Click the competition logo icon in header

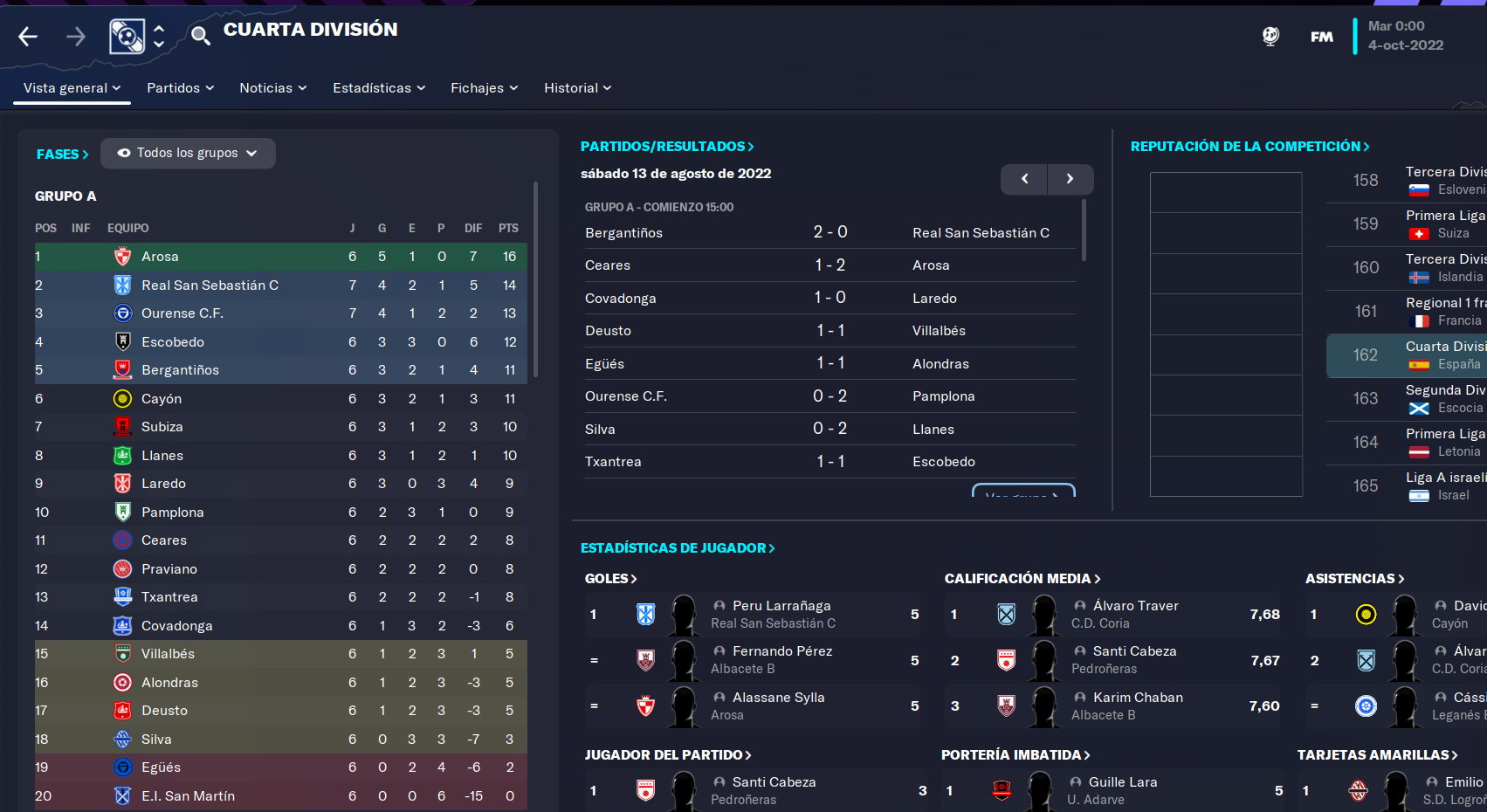point(127,37)
